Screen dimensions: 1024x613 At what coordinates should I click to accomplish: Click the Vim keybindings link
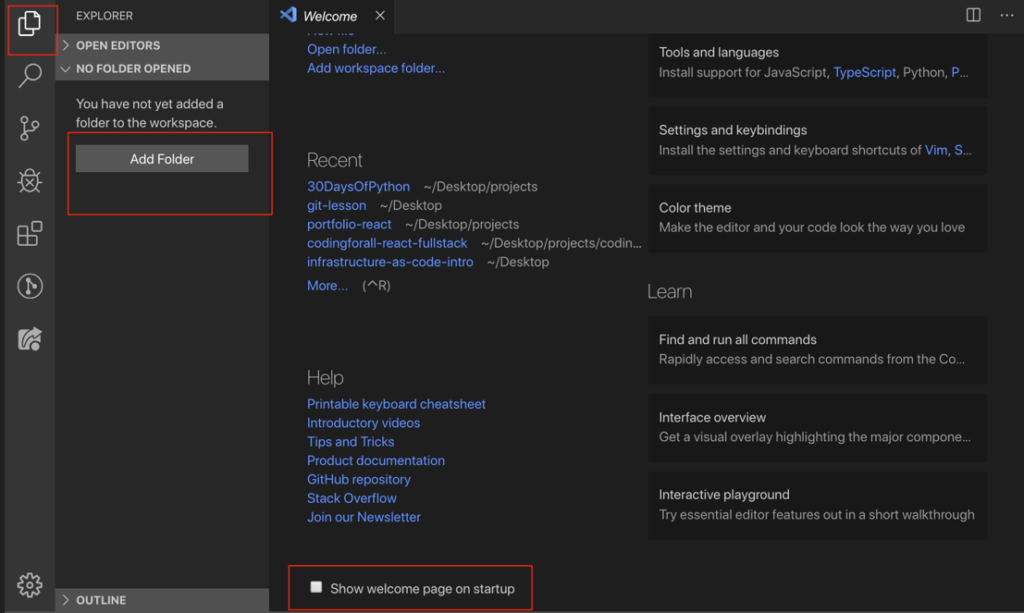point(936,150)
